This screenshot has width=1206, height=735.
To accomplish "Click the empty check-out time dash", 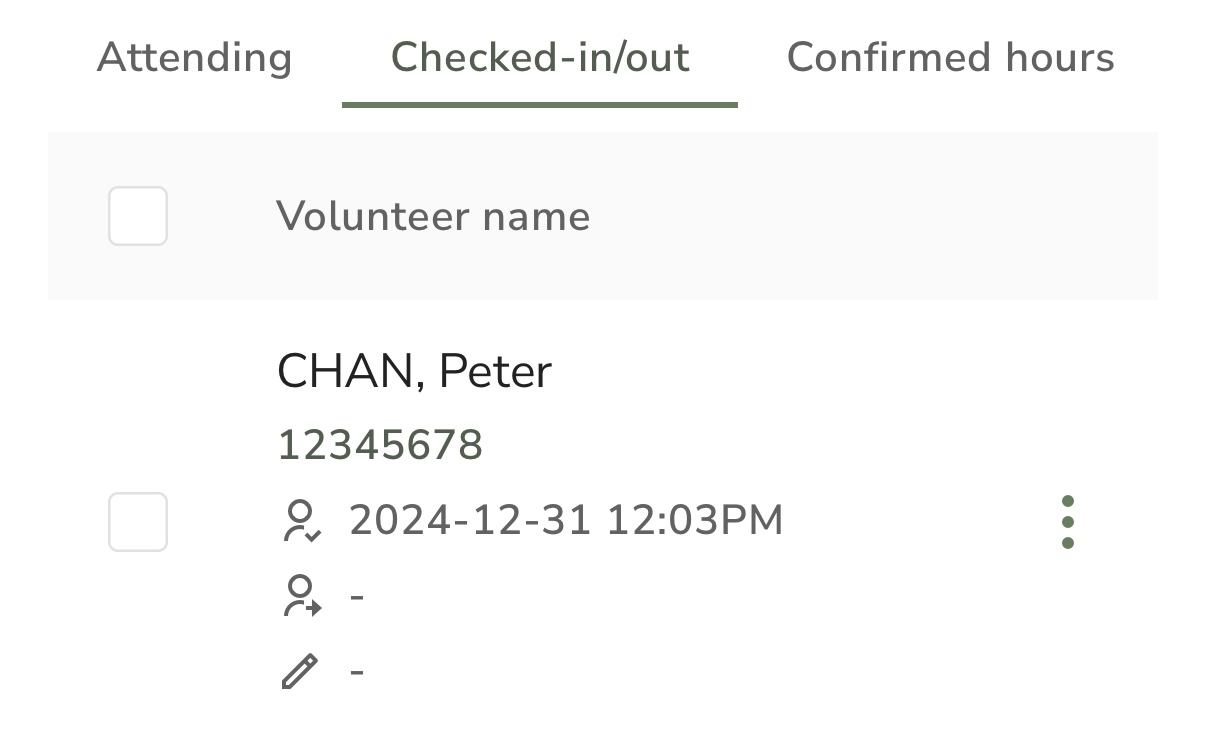I will (357, 597).
